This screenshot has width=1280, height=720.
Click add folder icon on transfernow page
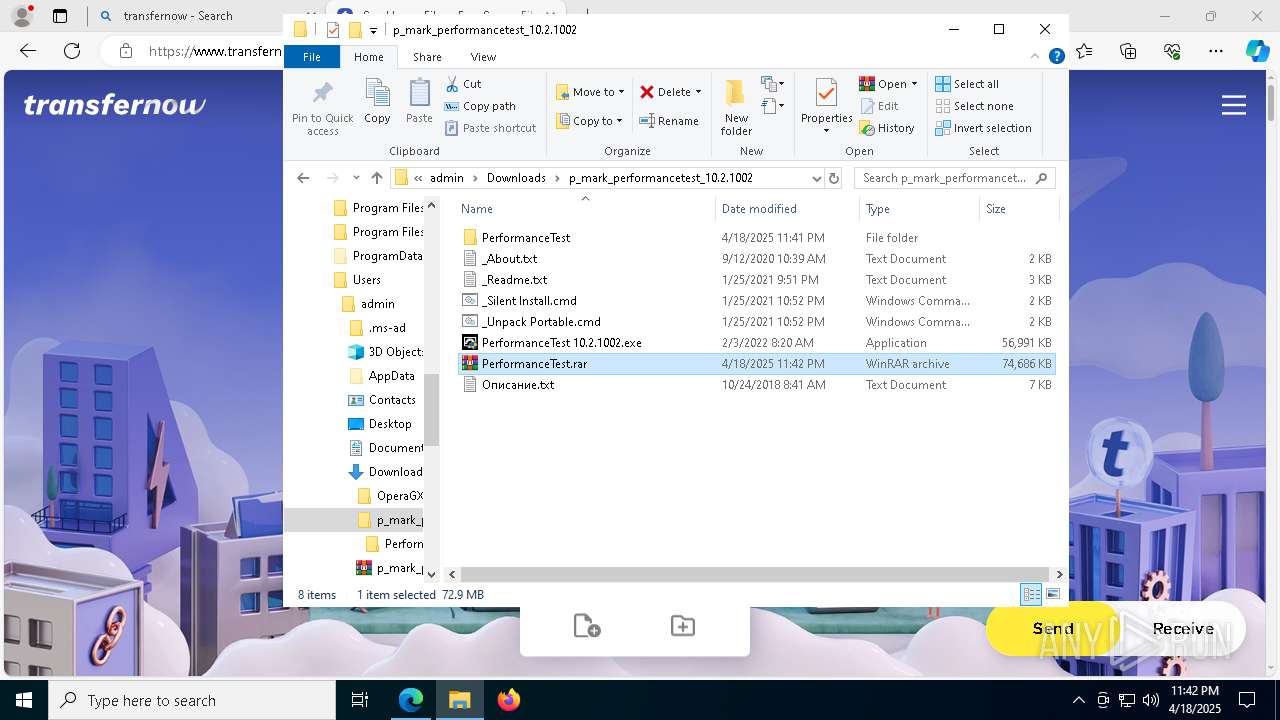[x=683, y=626]
